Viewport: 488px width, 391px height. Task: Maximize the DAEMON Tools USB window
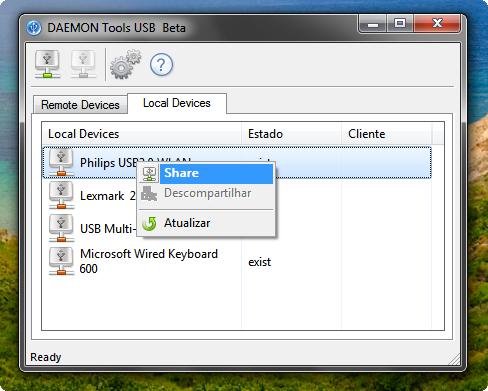400,24
